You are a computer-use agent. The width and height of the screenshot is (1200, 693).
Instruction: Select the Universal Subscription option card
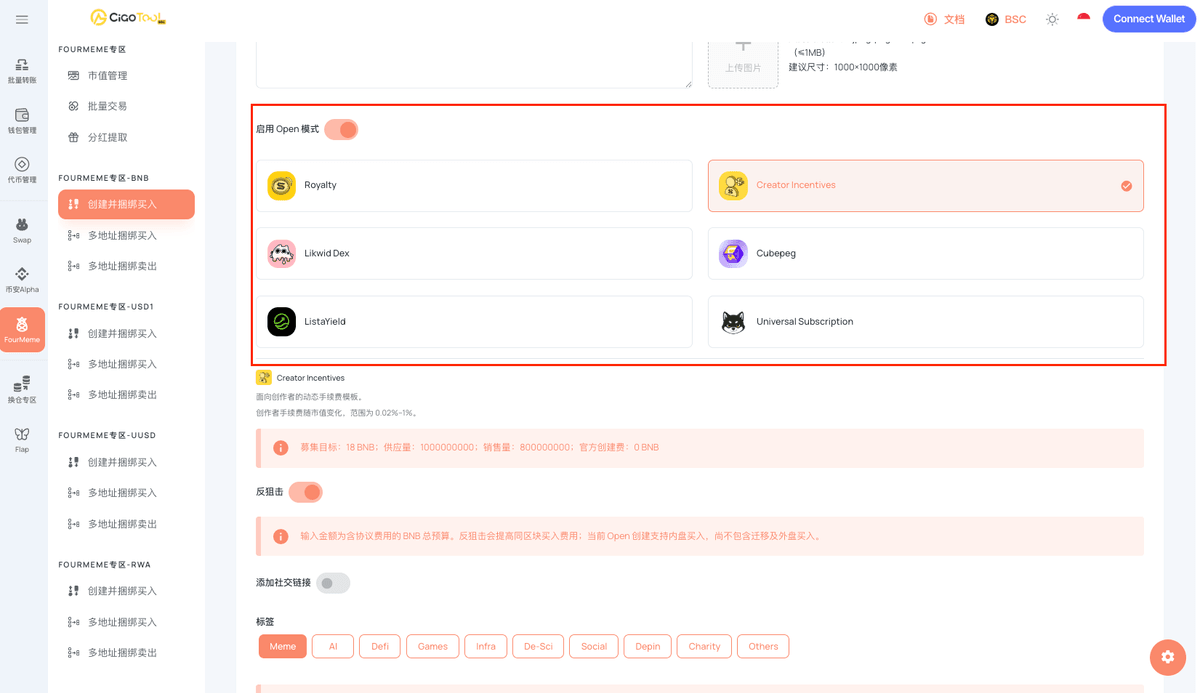click(x=926, y=321)
